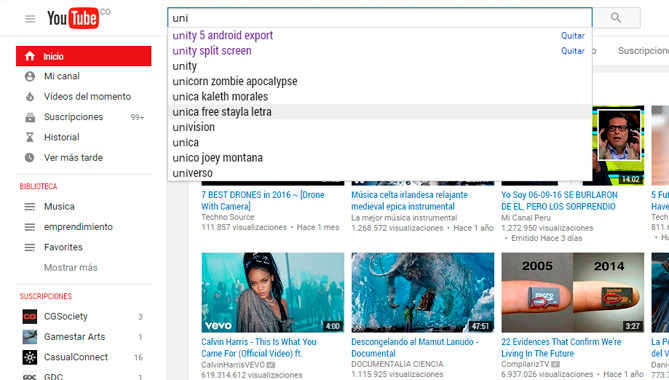Click the Vídeos del momento flame icon
669x380 pixels.
tap(29, 97)
